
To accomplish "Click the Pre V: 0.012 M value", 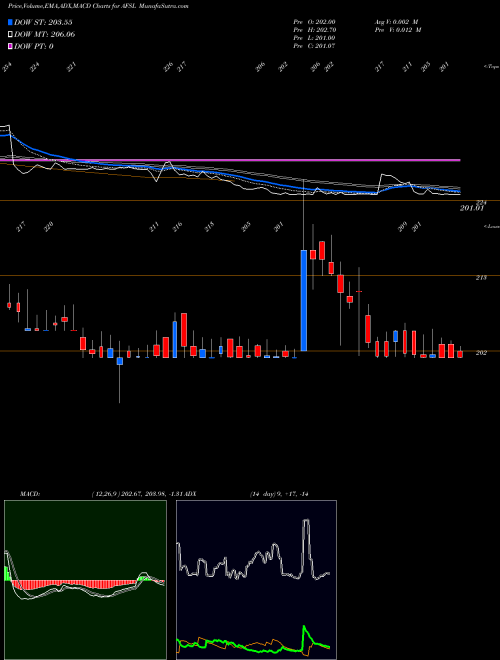I will pyautogui.click(x=398, y=30).
